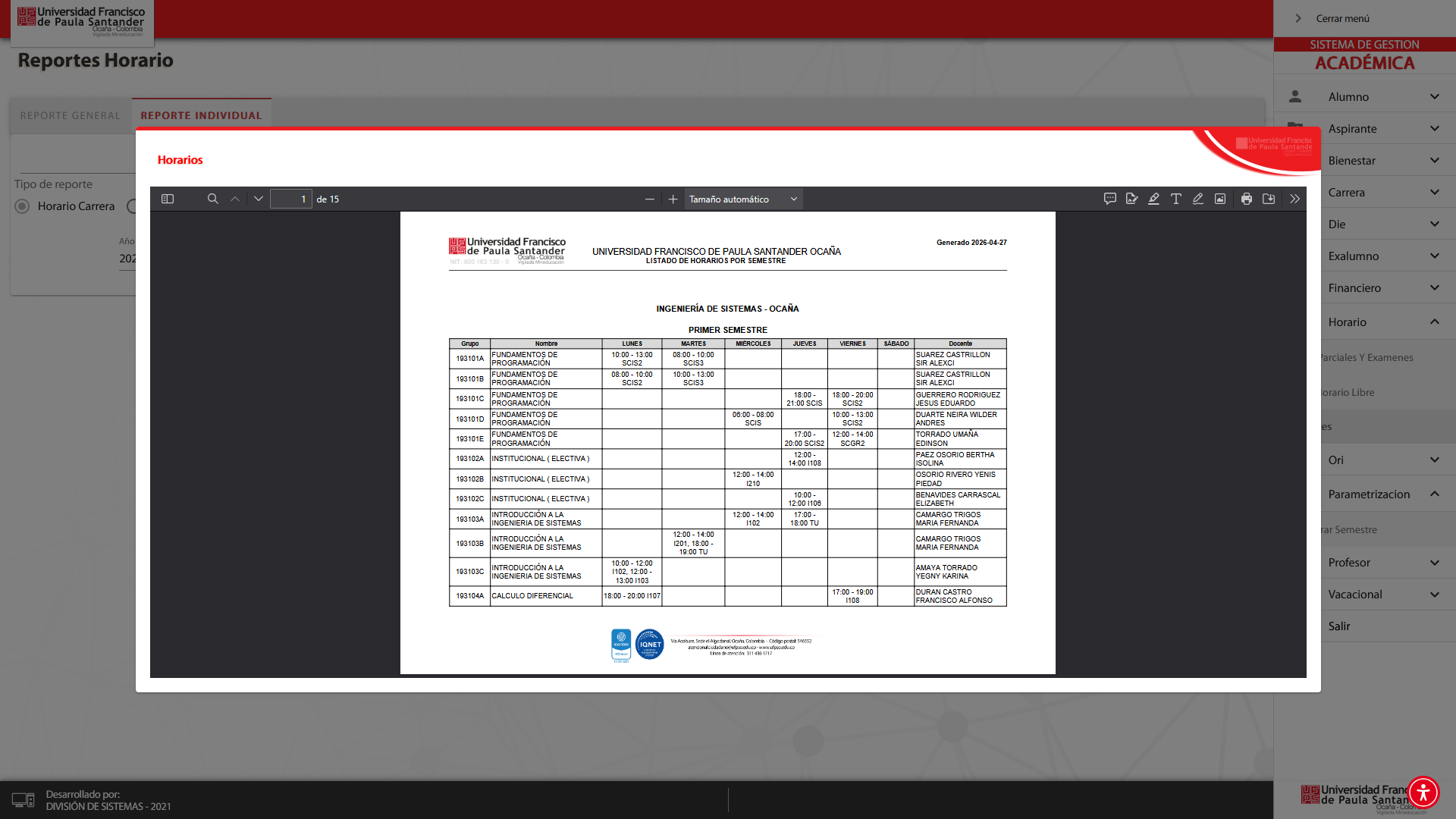
Task: Toggle the PDF viewer sidebar
Action: point(168,199)
